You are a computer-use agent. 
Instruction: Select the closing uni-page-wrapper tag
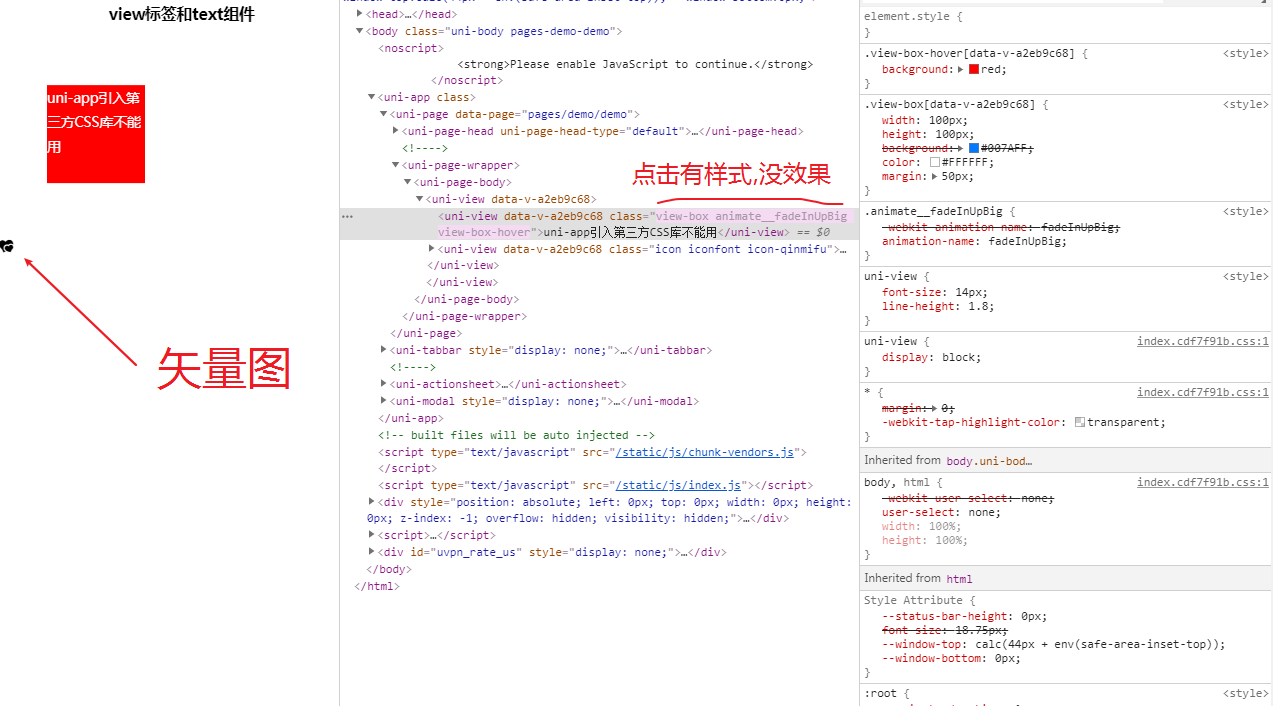click(x=465, y=316)
